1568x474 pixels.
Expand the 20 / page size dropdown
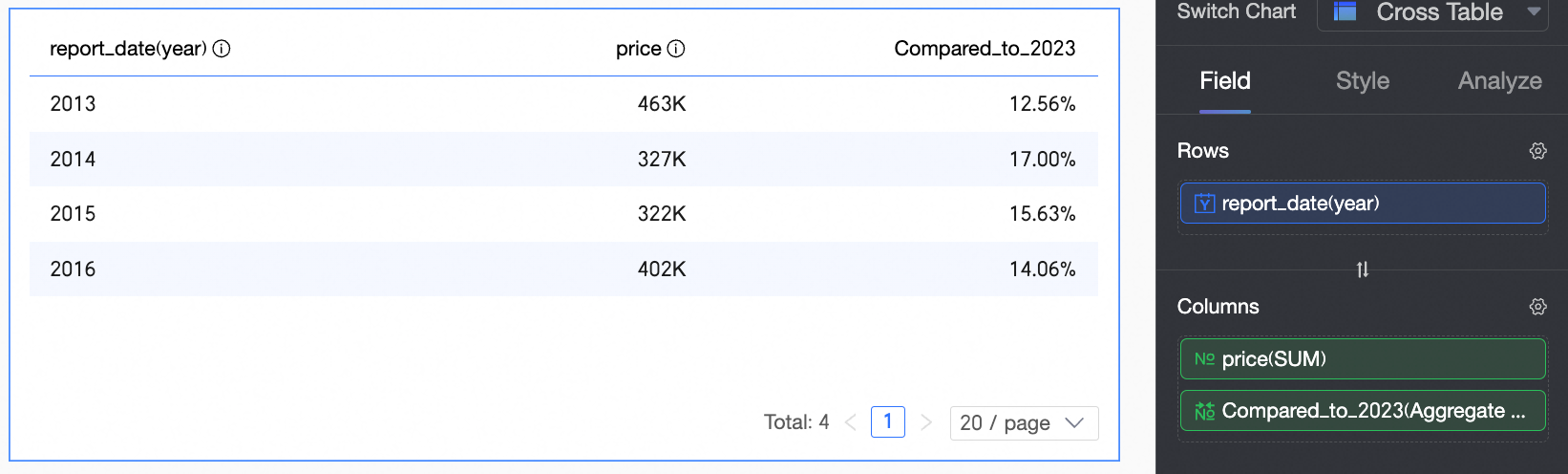(1024, 422)
